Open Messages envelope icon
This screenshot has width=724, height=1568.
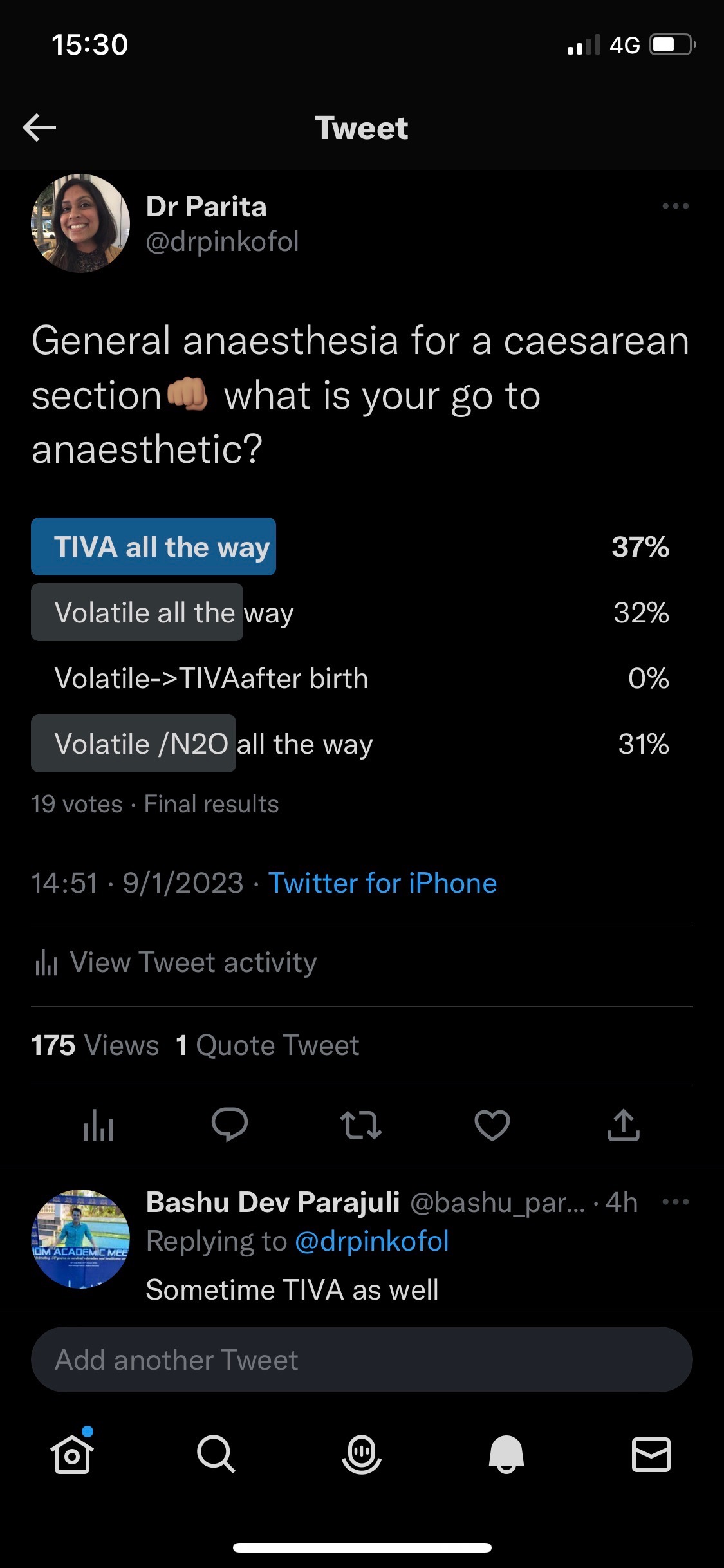[651, 1454]
